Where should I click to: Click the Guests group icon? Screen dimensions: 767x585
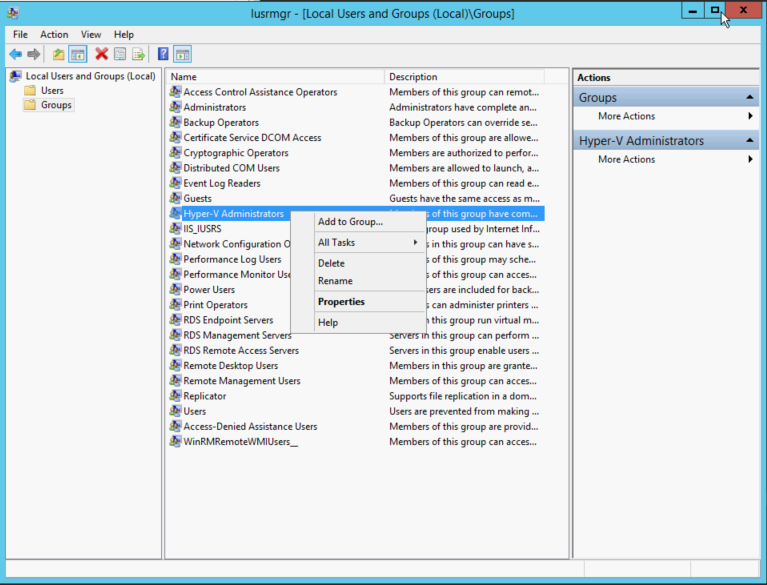175,198
